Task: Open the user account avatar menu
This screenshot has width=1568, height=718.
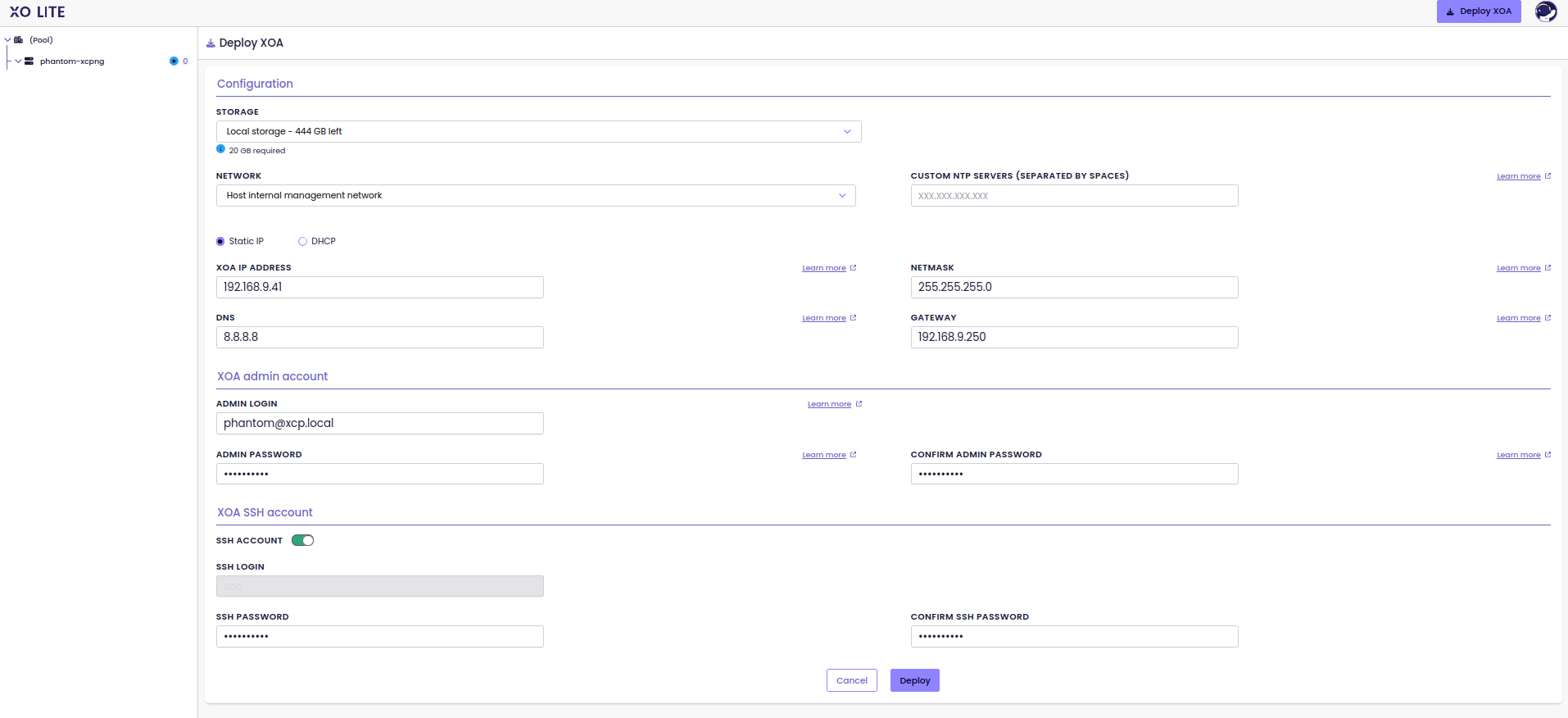Action: (1545, 11)
